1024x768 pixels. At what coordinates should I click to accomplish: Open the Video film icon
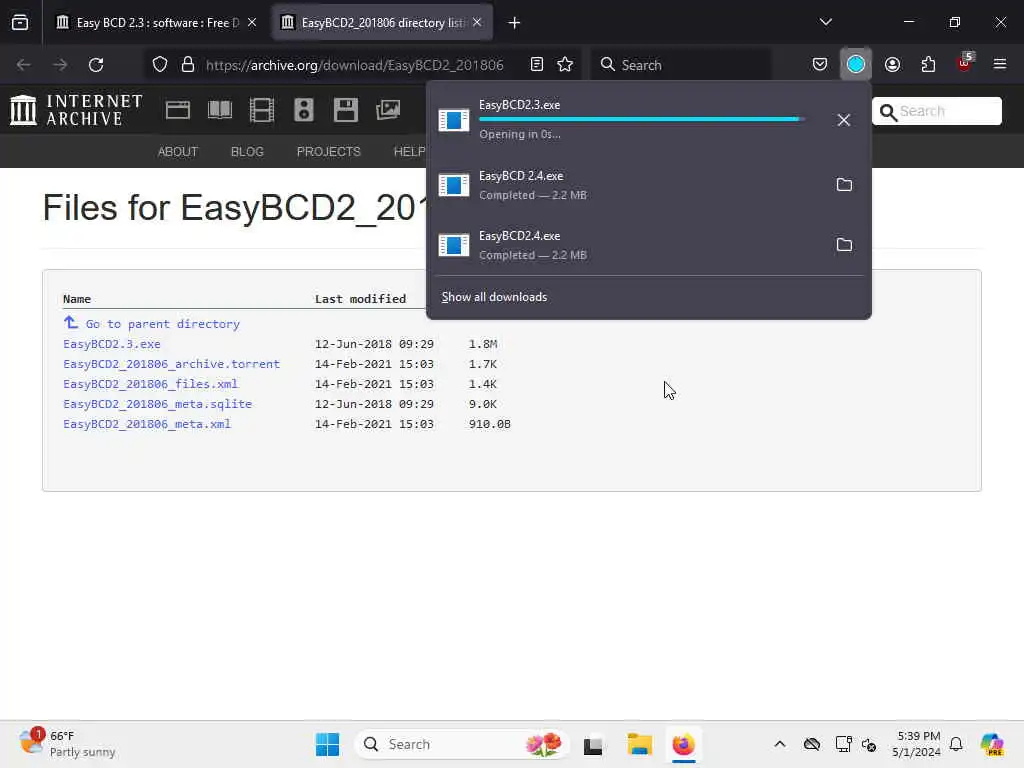(262, 110)
